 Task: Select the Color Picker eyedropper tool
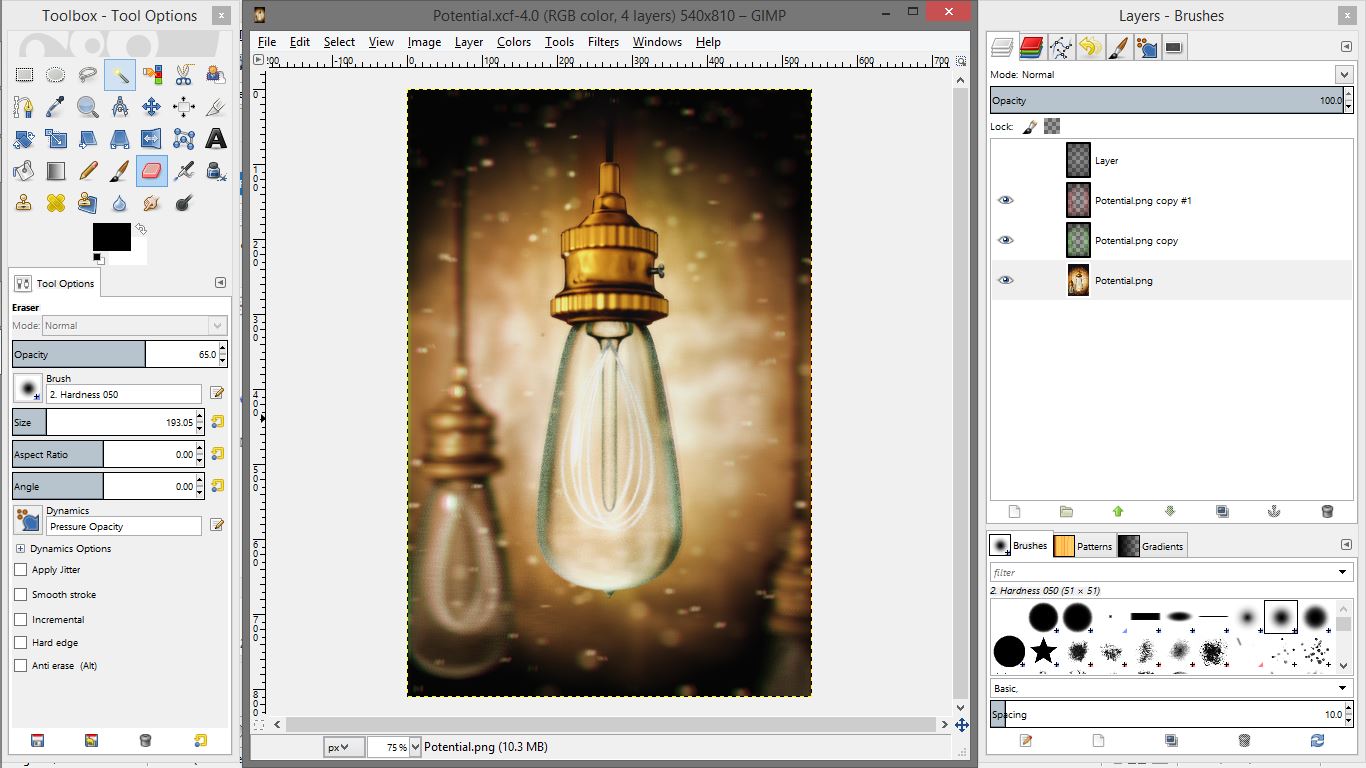[56, 107]
